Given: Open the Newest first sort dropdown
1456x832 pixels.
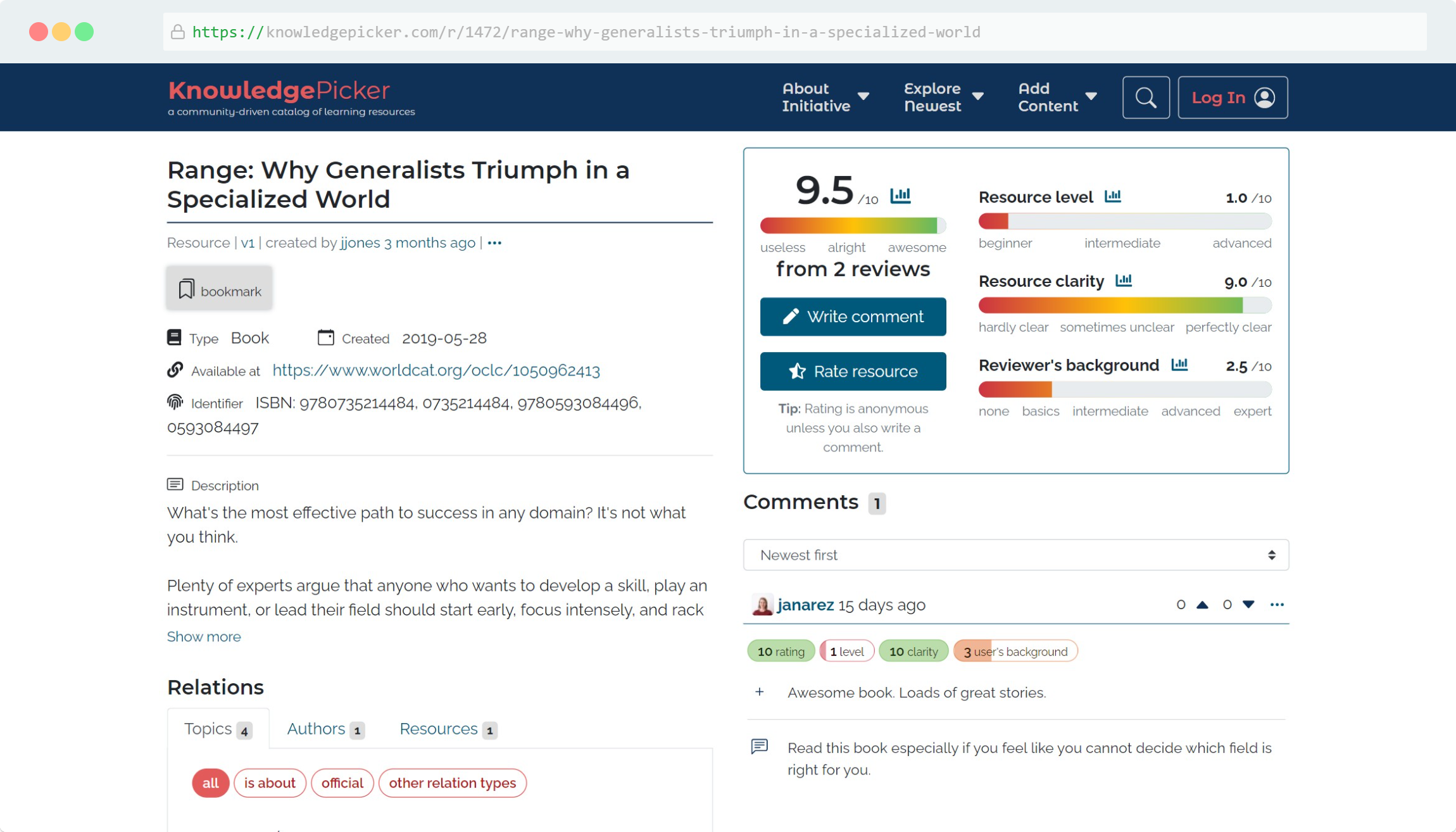Looking at the screenshot, I should (1015, 555).
